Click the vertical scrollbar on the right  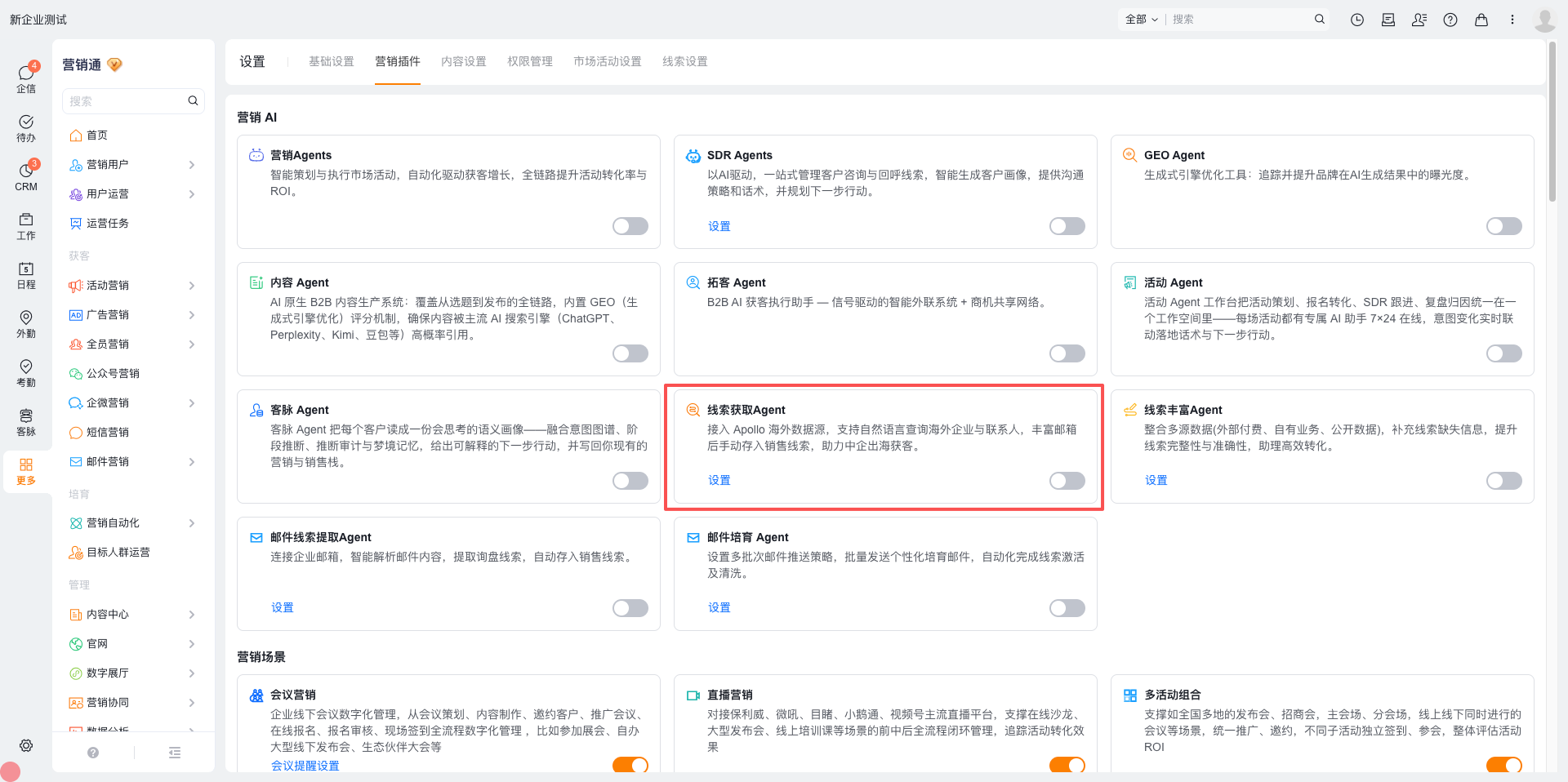(x=1552, y=122)
